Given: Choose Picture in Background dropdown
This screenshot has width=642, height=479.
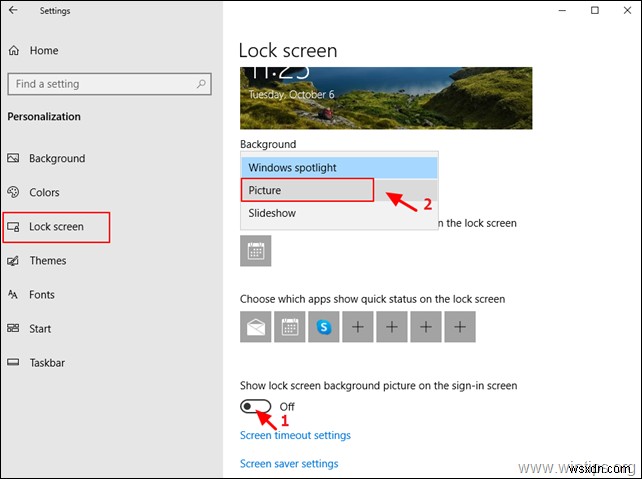Looking at the screenshot, I should [x=339, y=190].
